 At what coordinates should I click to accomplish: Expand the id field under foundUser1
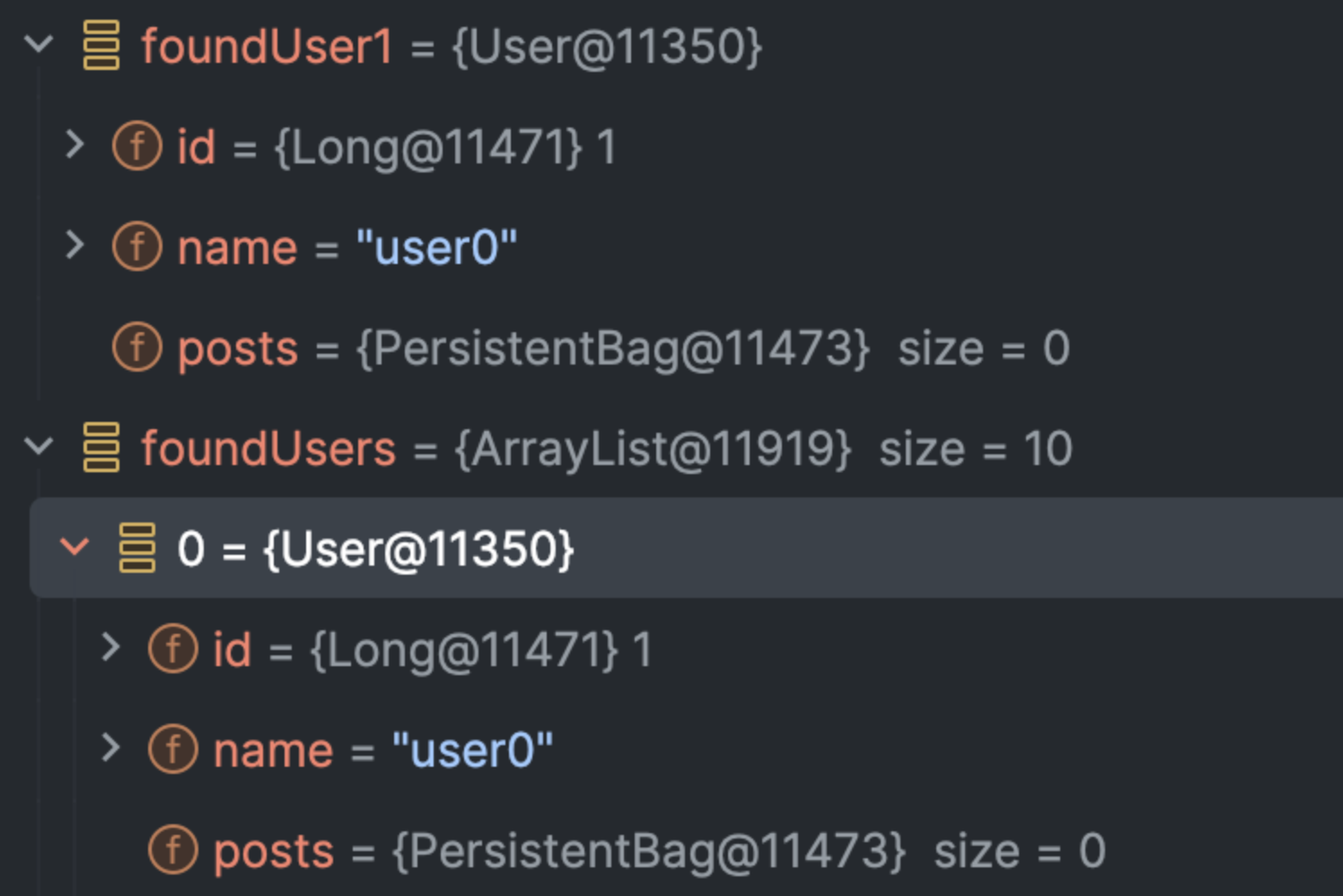[x=75, y=144]
